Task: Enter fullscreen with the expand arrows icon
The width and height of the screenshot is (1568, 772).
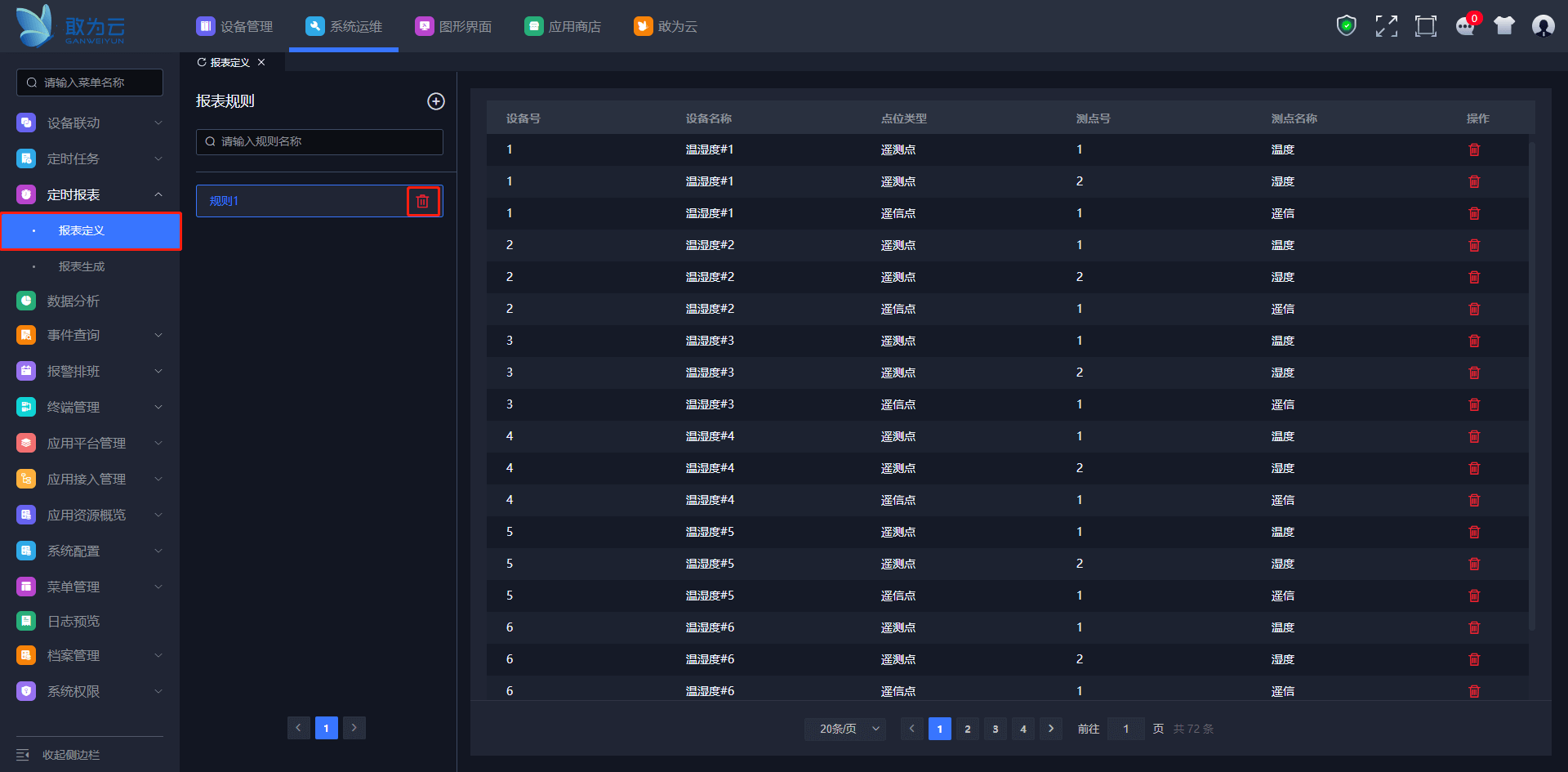Action: click(1386, 26)
